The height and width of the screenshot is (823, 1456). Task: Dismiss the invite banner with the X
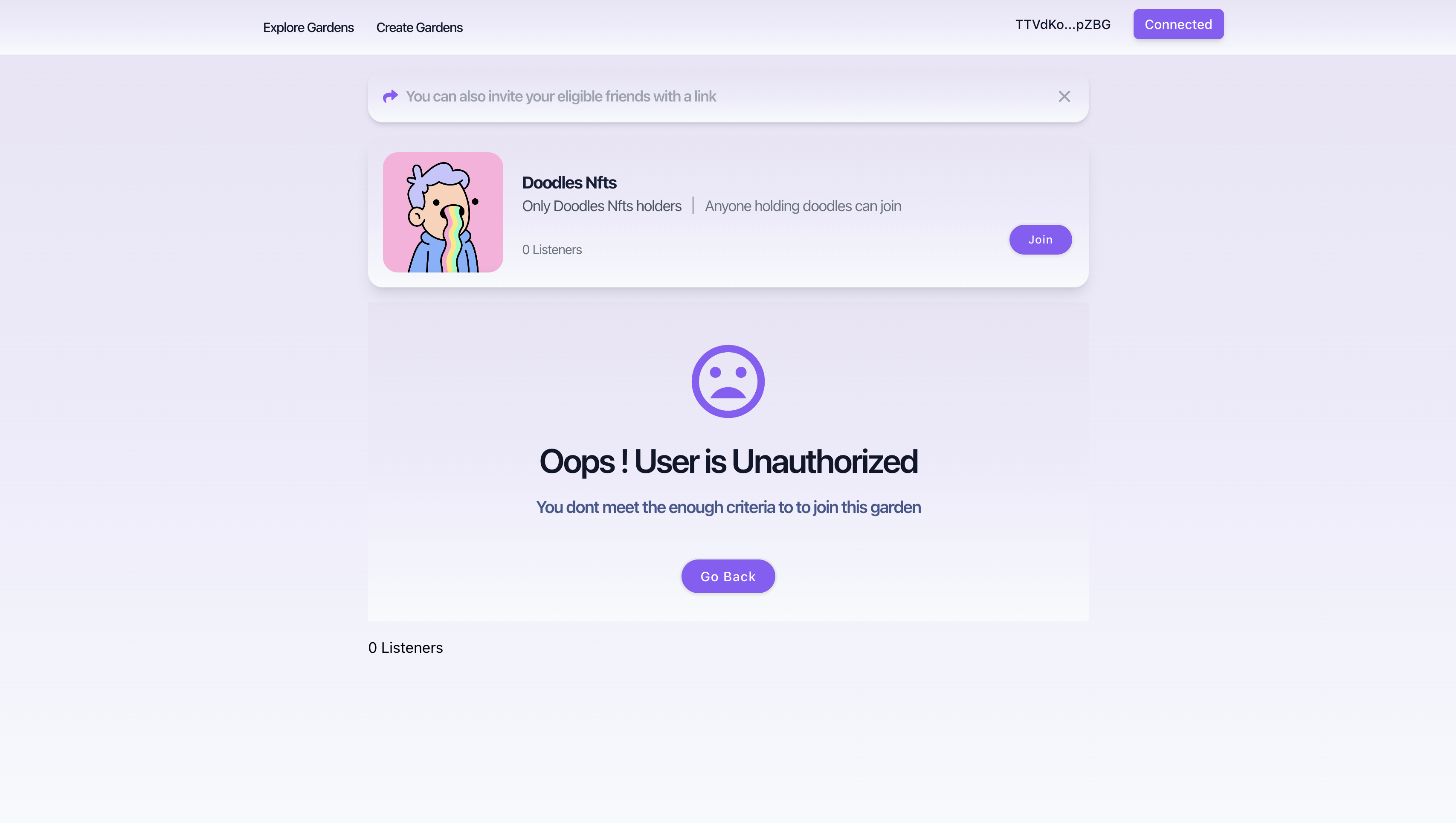1064,97
